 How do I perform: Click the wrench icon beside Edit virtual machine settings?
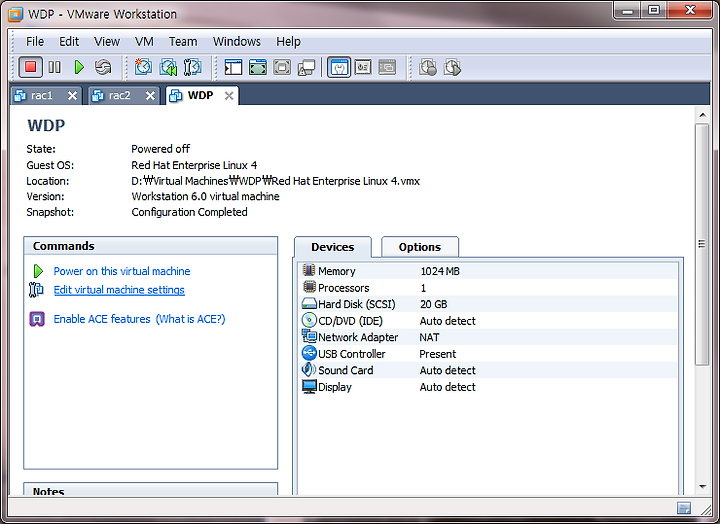pos(36,290)
